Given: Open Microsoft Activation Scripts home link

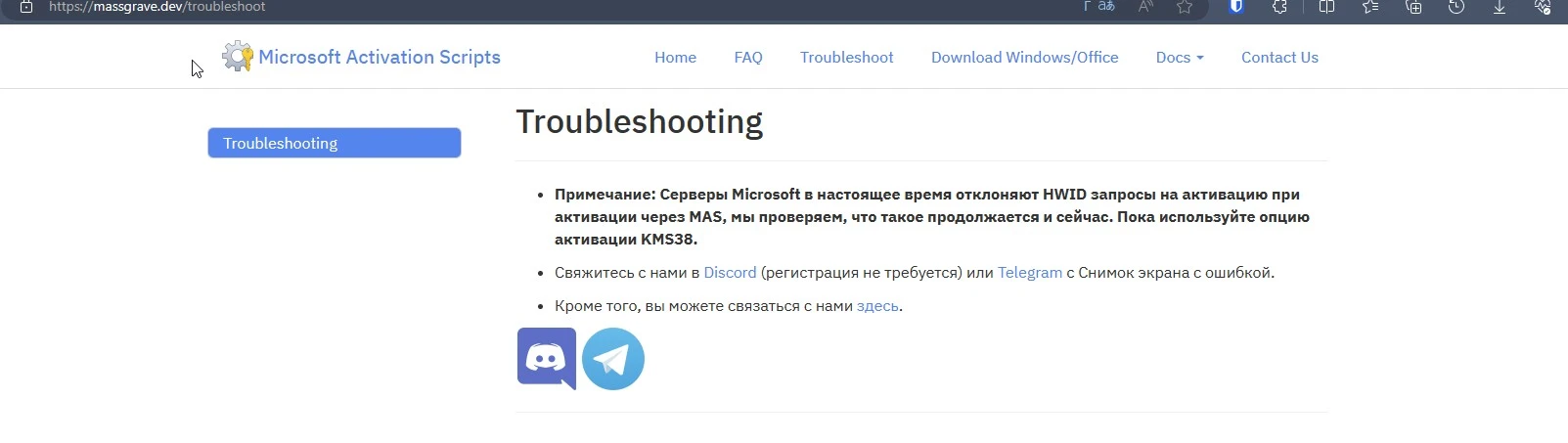Looking at the screenshot, I should 380,57.
